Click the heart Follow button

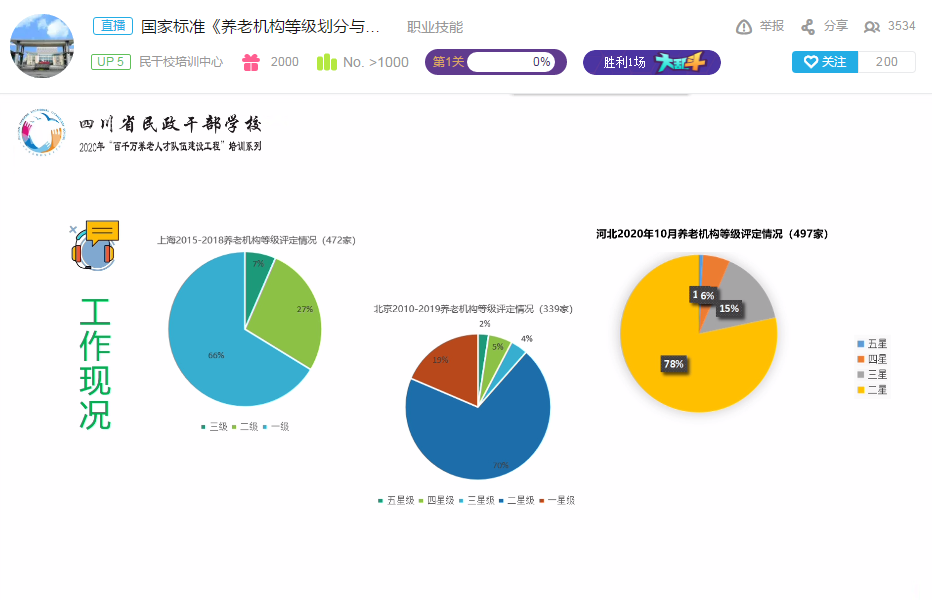pos(825,62)
